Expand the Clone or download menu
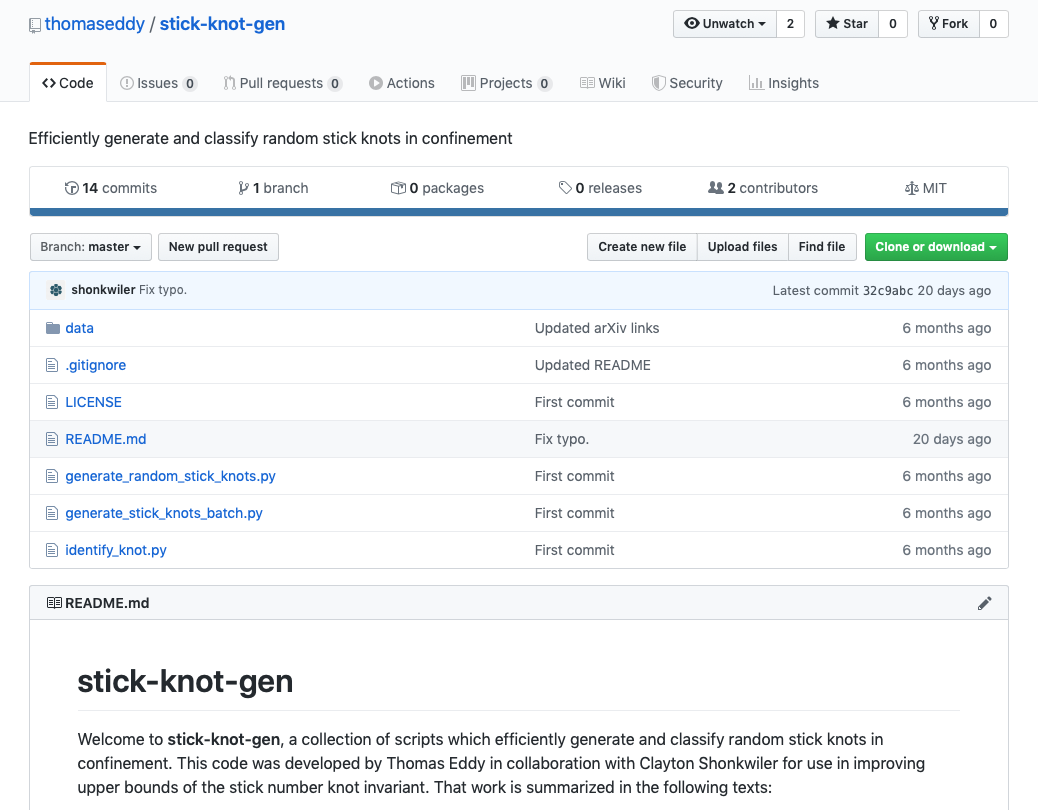This screenshot has height=810, width=1038. (x=936, y=247)
